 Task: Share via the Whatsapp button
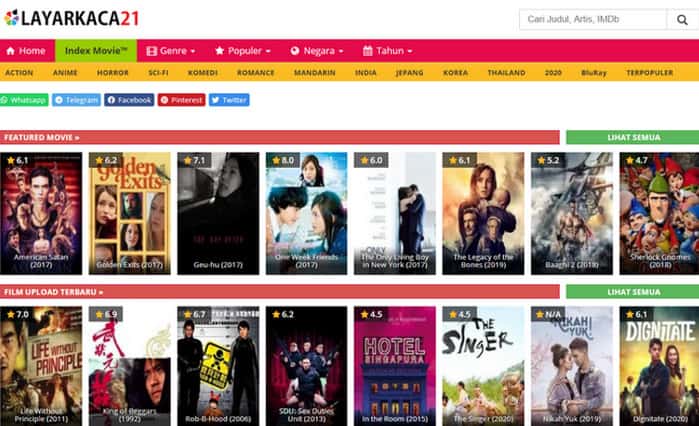coord(24,100)
